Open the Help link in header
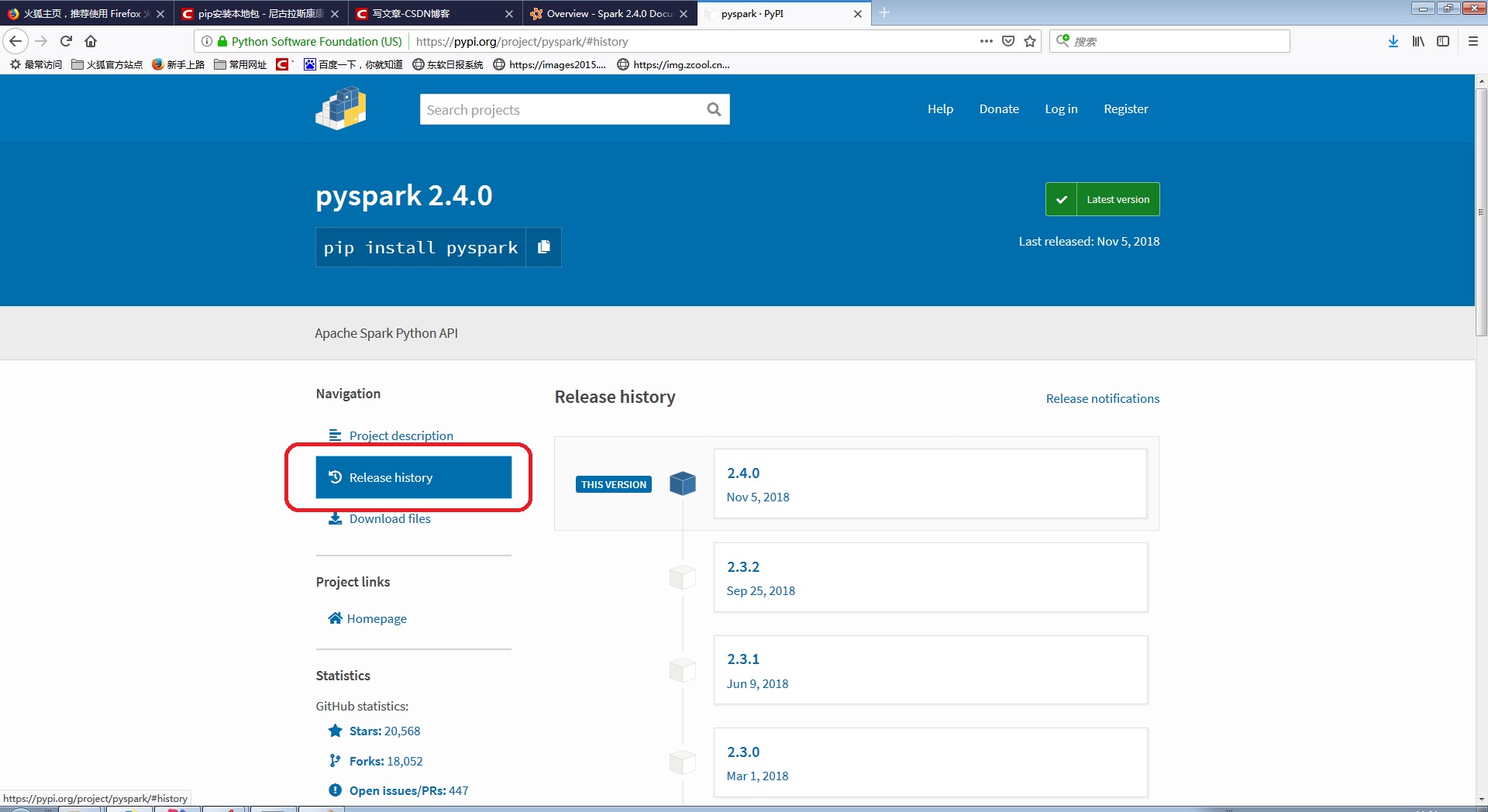 pyautogui.click(x=940, y=109)
